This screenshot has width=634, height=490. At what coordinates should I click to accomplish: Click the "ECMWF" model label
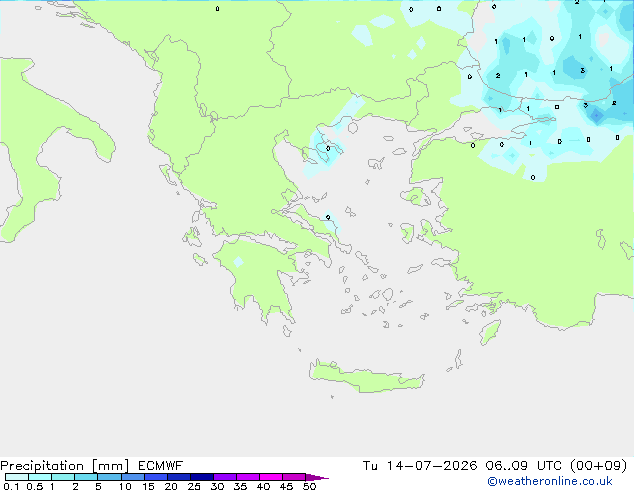161,466
